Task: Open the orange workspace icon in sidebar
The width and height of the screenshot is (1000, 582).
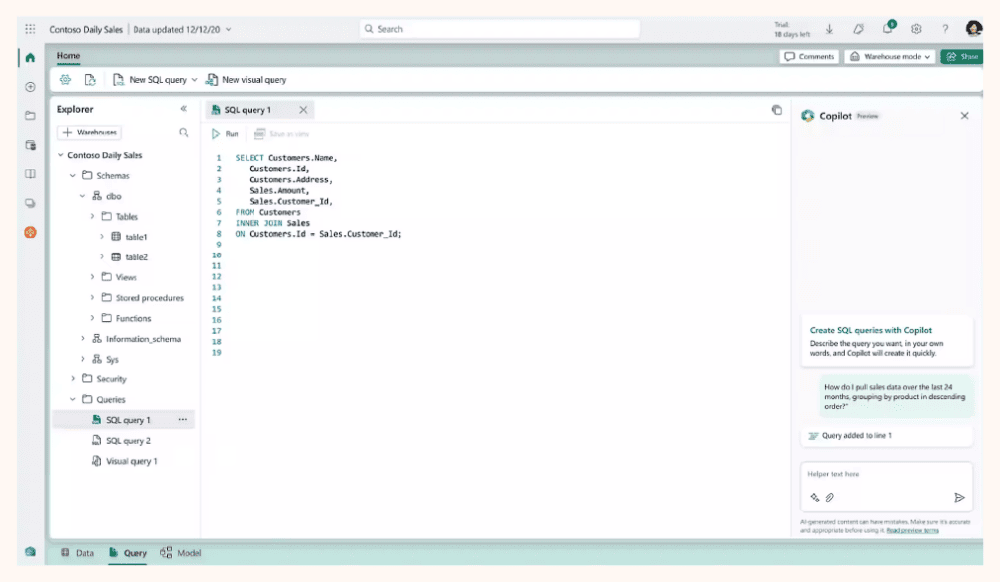Action: (x=30, y=232)
